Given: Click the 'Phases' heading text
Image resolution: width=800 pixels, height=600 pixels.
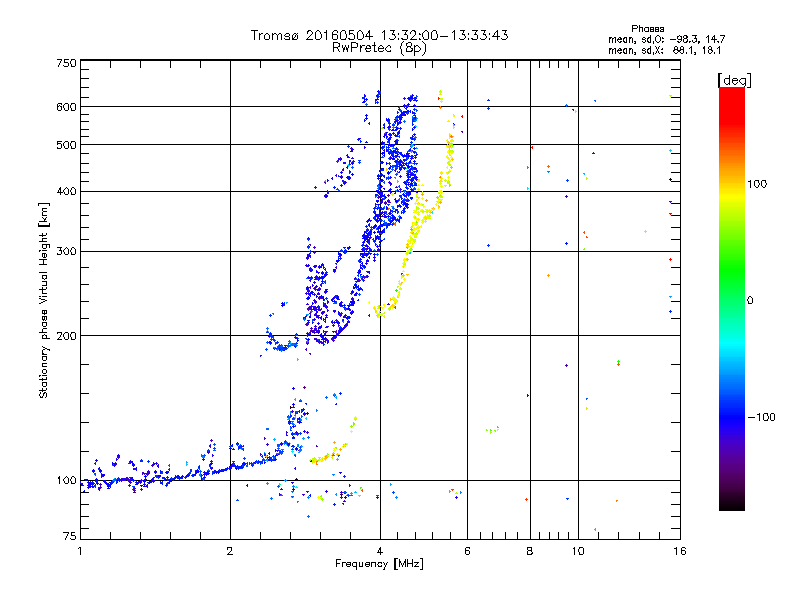Looking at the screenshot, I should [x=647, y=29].
